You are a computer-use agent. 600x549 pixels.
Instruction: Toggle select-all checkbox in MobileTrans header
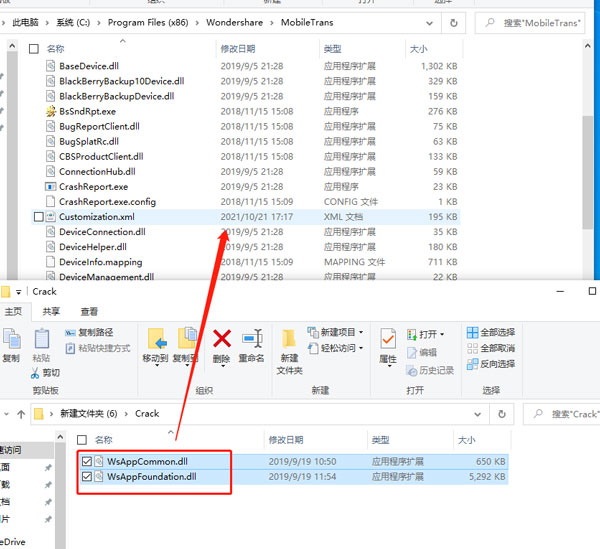click(x=34, y=49)
